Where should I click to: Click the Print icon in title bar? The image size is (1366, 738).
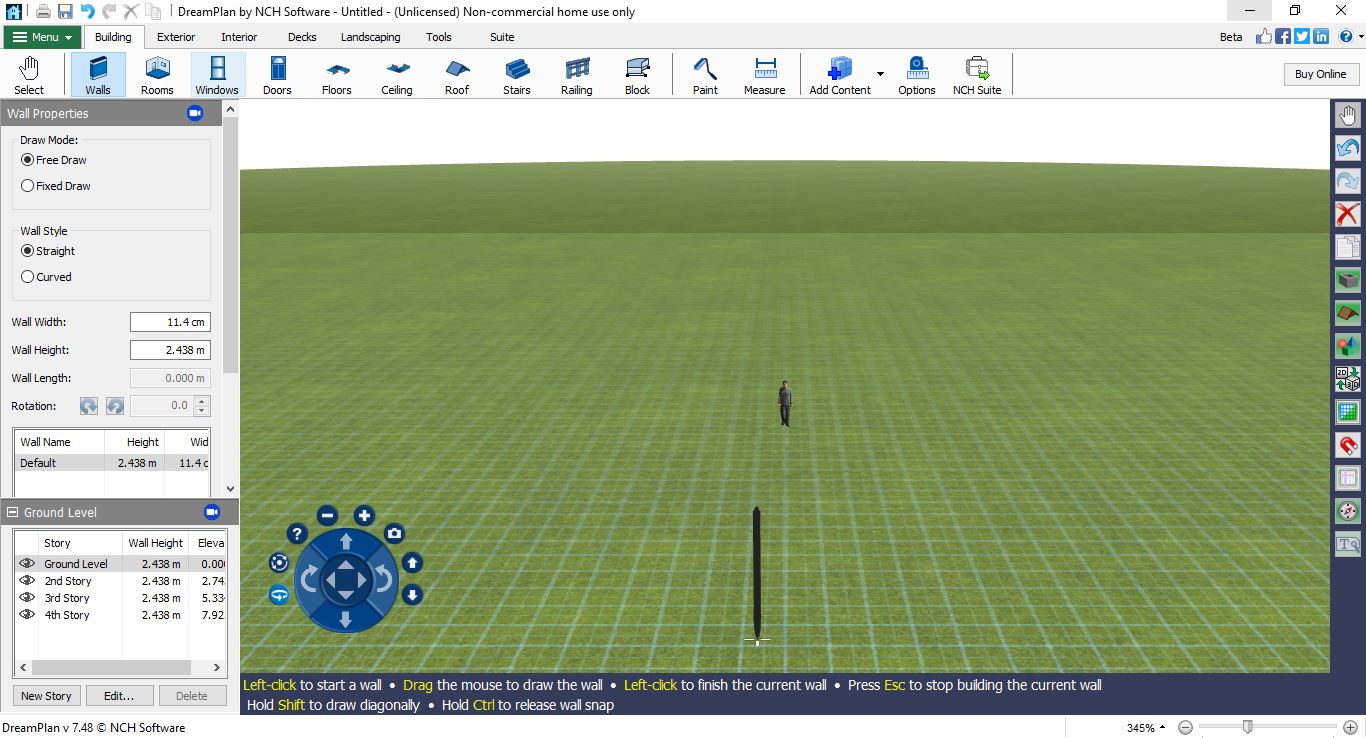(43, 11)
